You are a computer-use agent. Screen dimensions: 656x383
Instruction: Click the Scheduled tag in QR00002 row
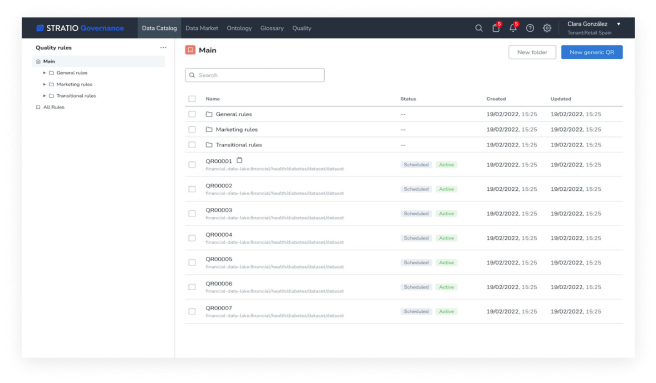pyautogui.click(x=416, y=189)
